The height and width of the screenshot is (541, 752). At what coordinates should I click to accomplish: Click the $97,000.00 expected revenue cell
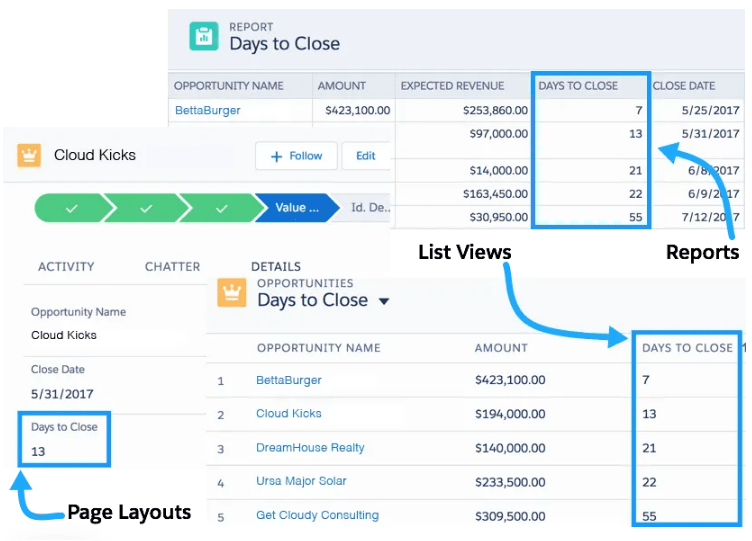[499, 134]
